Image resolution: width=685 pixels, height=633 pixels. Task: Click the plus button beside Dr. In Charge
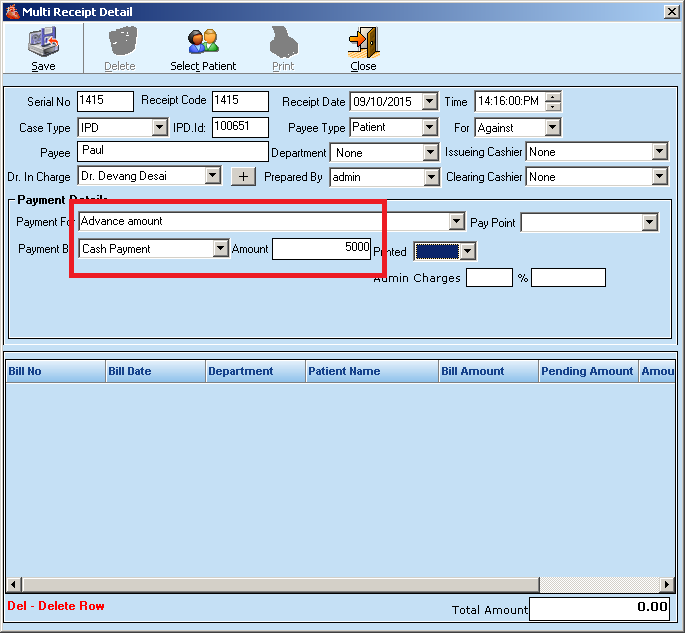pyautogui.click(x=243, y=176)
